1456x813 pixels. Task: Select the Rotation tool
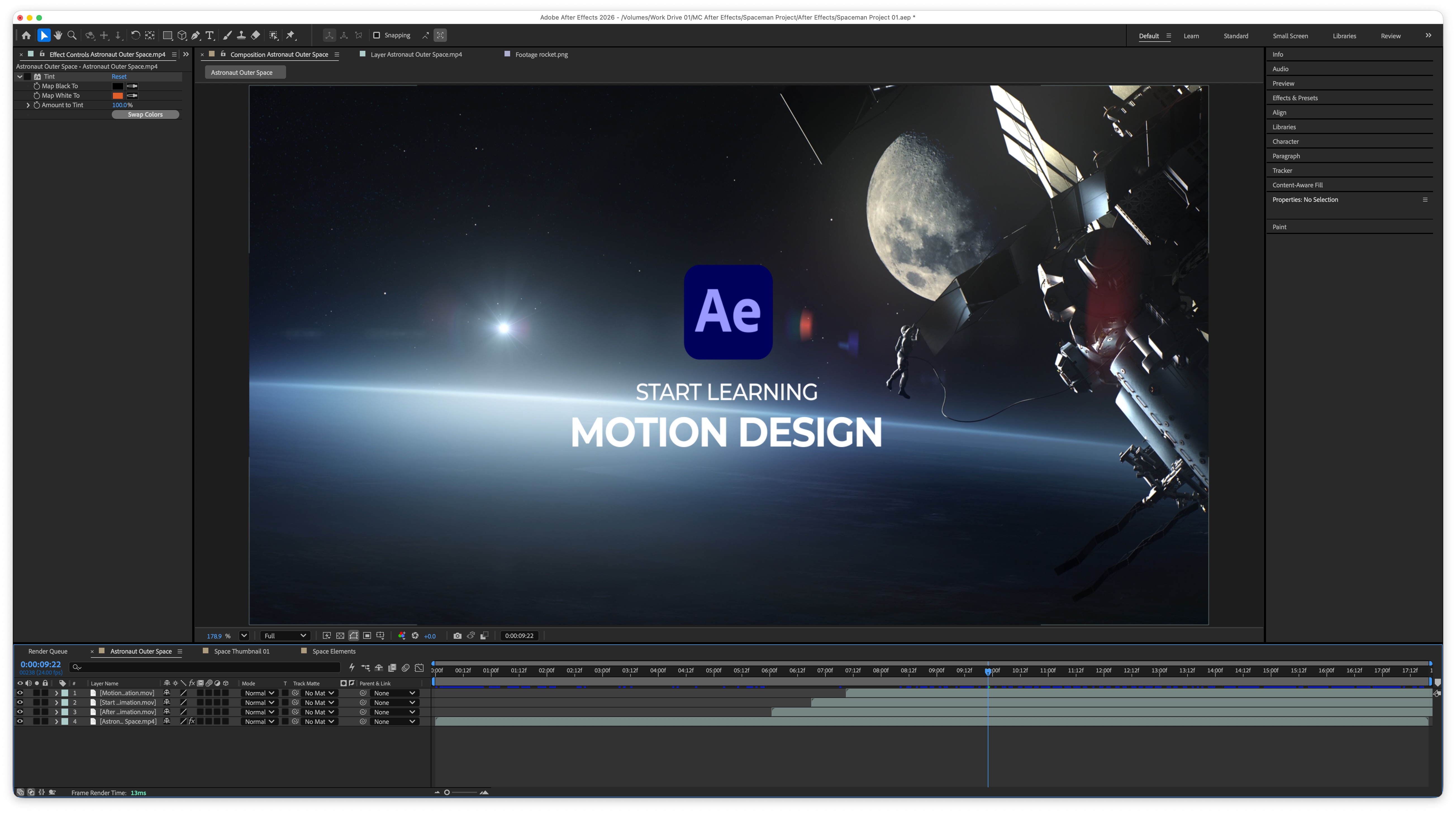coord(136,35)
